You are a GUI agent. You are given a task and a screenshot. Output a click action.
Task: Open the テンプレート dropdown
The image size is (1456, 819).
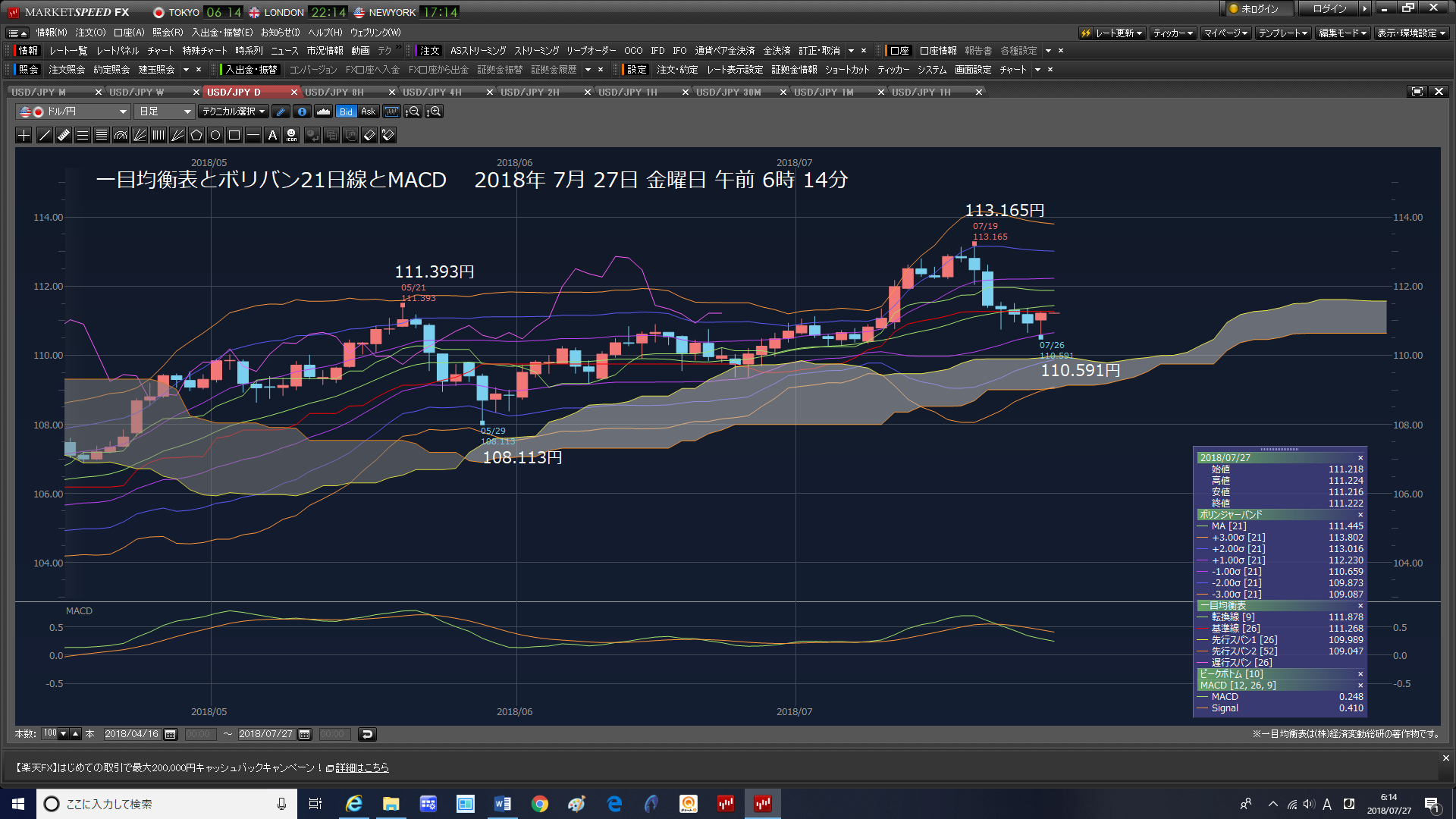[1283, 33]
